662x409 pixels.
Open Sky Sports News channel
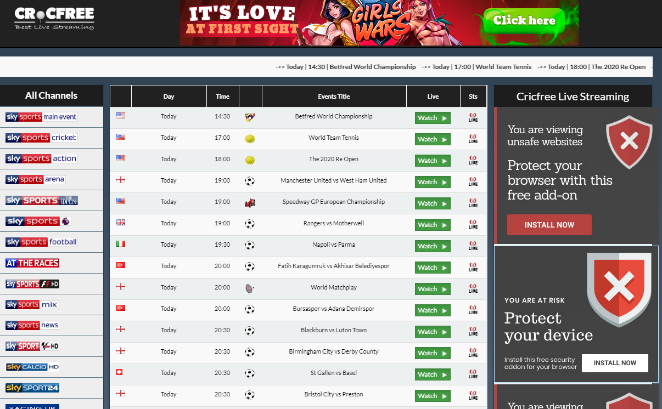(x=32, y=325)
